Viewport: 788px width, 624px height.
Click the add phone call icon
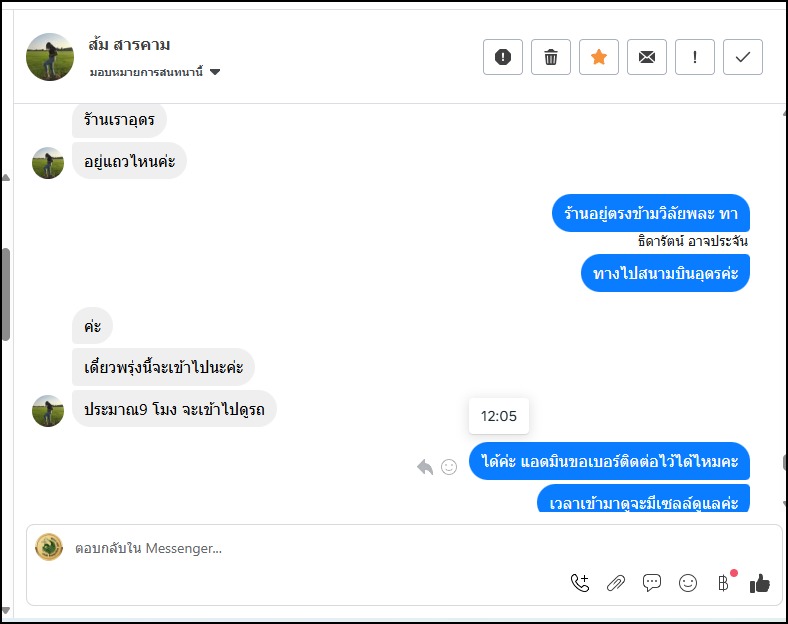point(580,583)
